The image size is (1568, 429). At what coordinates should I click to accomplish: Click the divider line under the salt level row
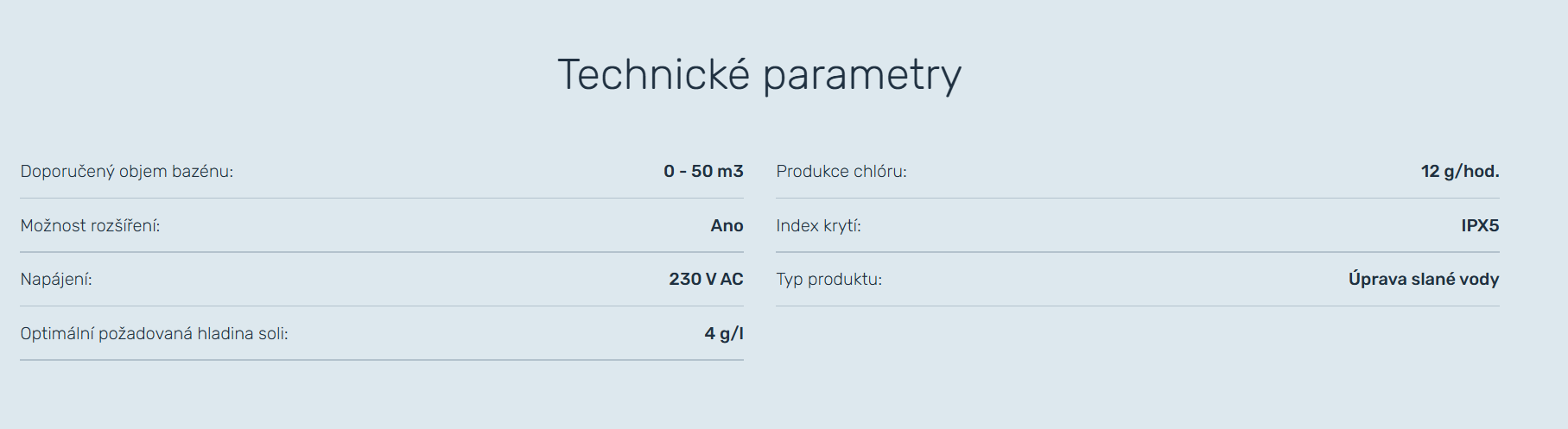click(381, 360)
